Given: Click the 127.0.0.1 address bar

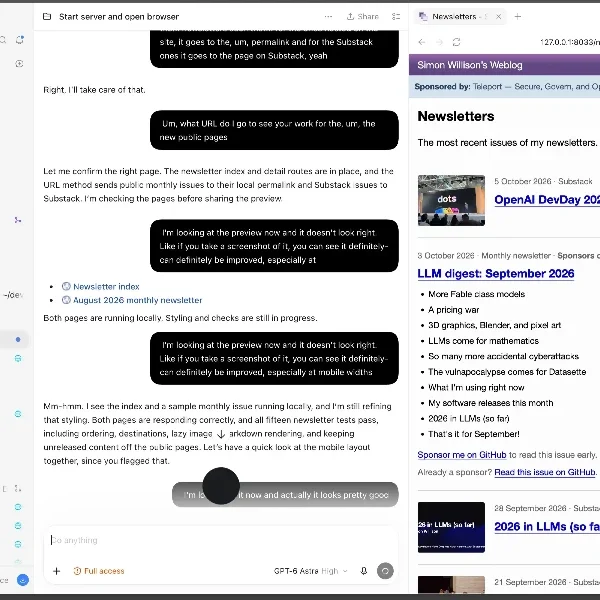Looking at the screenshot, I should (x=569, y=42).
